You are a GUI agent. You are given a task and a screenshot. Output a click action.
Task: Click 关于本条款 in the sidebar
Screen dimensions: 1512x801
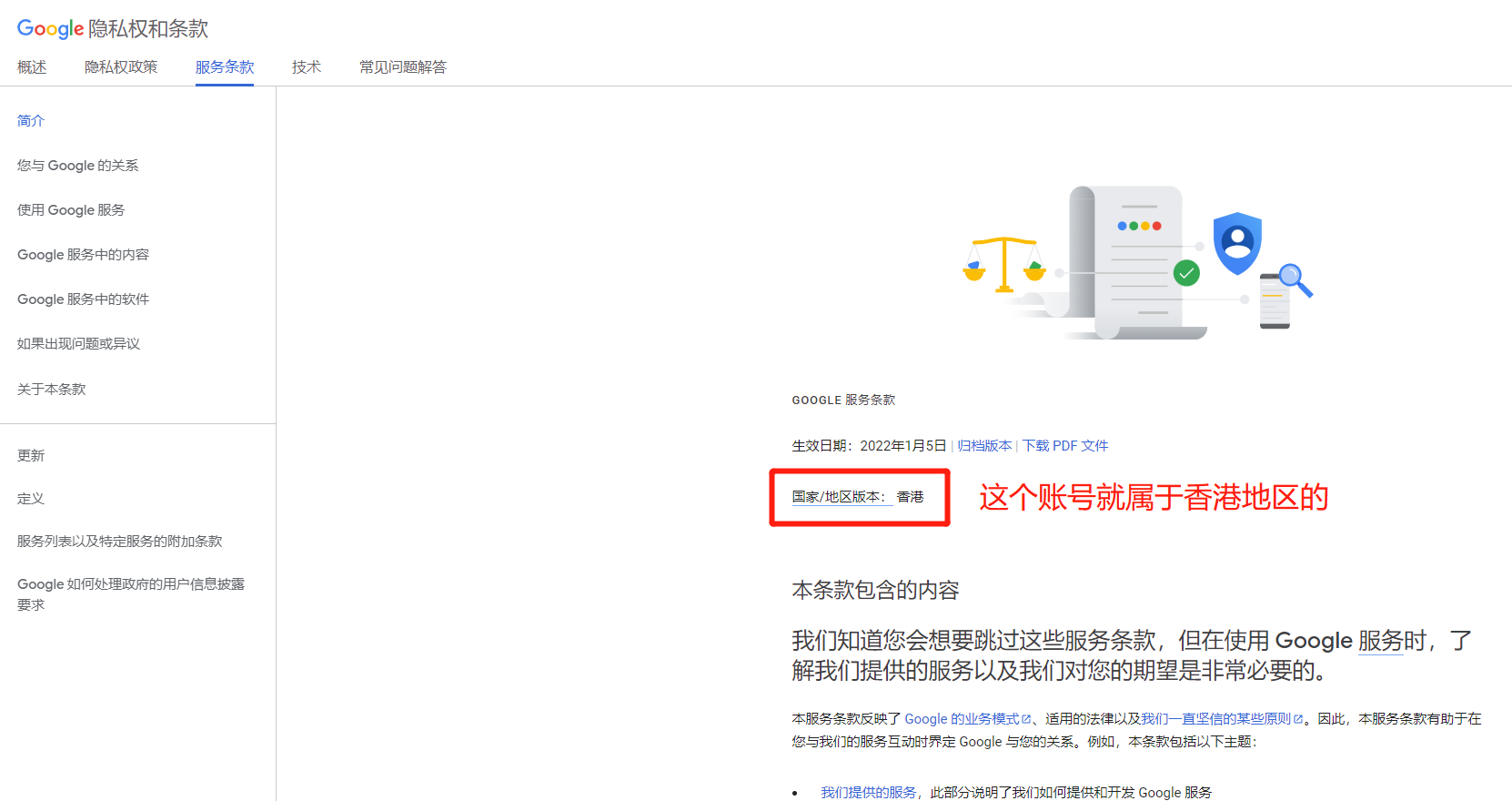[52, 390]
